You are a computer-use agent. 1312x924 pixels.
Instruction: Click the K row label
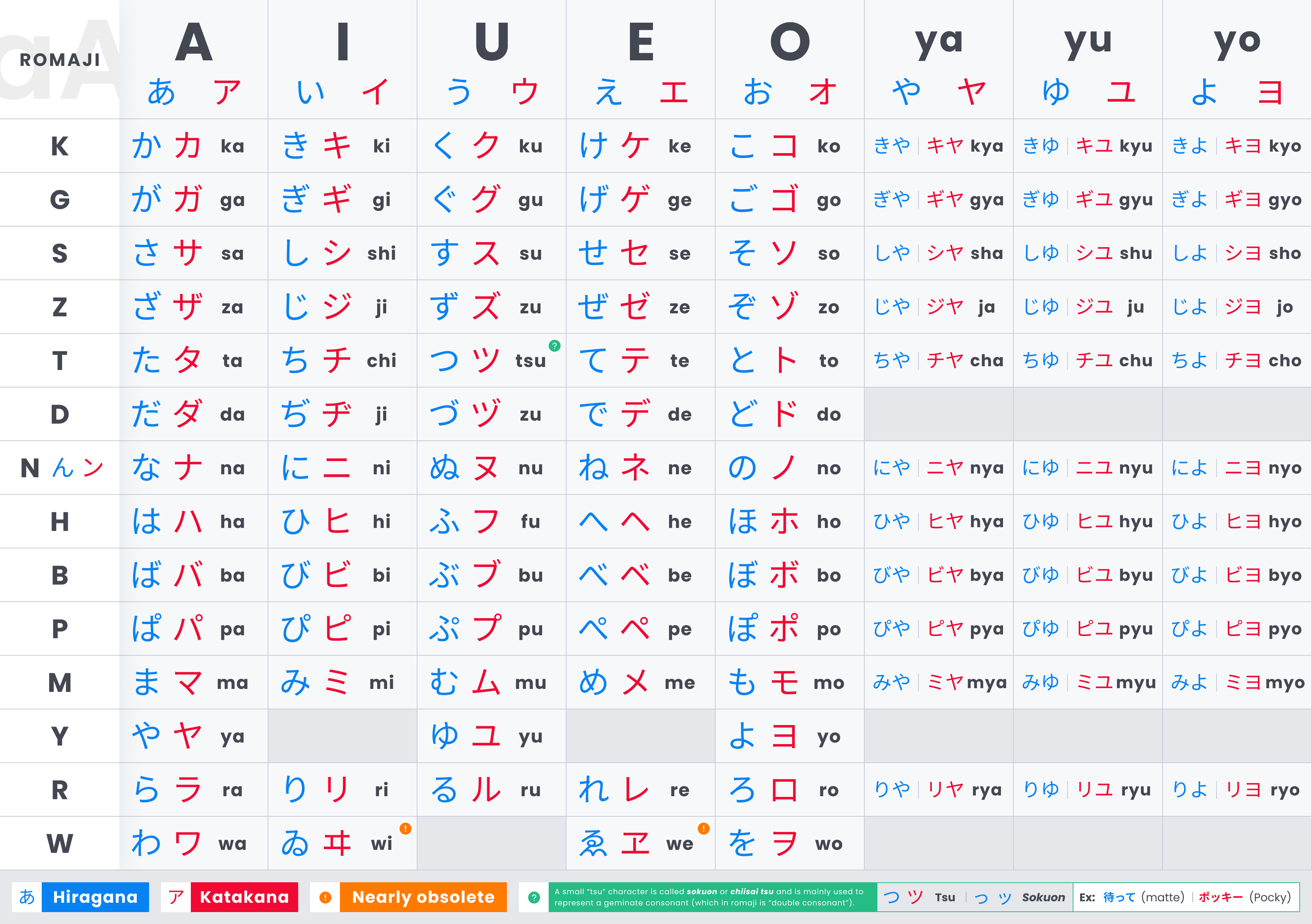[60, 146]
